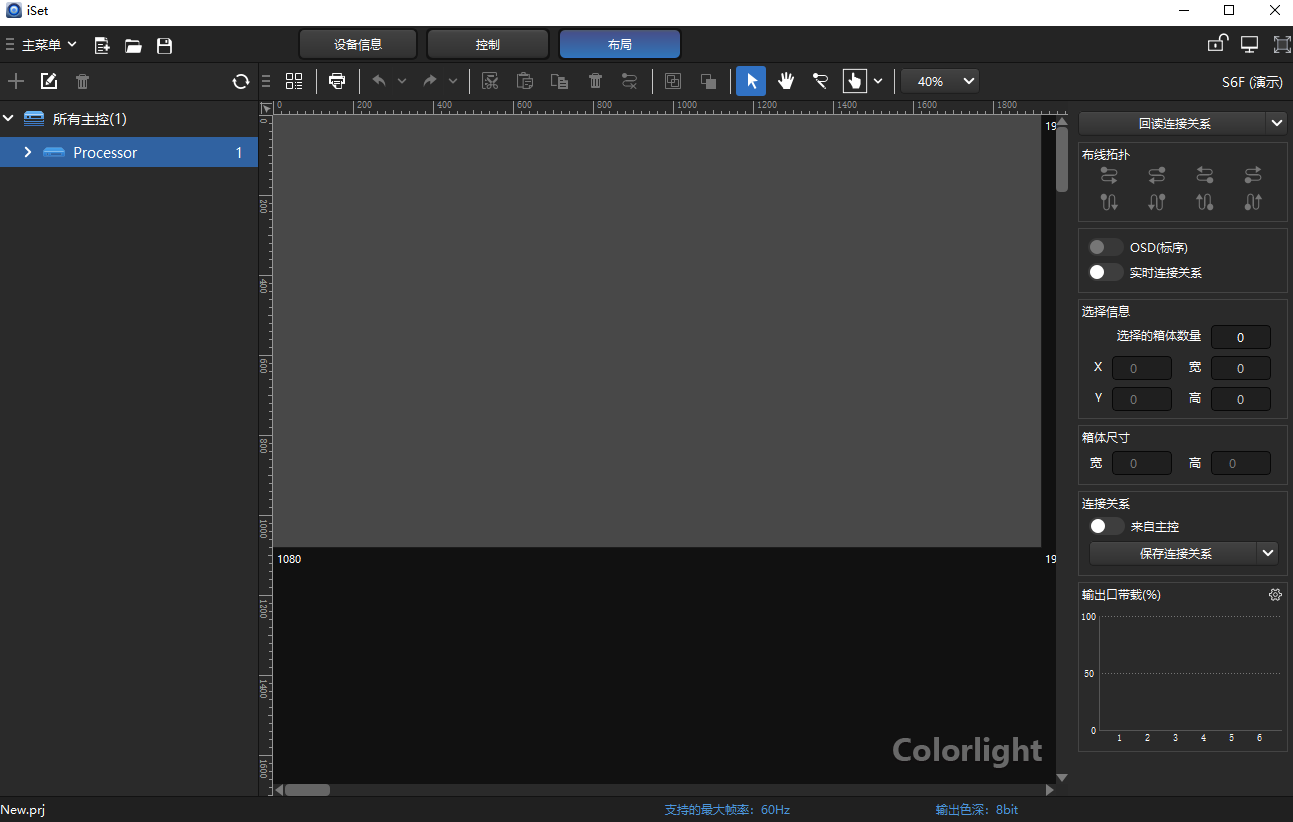Viewport: 1293px width, 822px height.
Task: Click the print icon in toolbar
Action: (337, 81)
